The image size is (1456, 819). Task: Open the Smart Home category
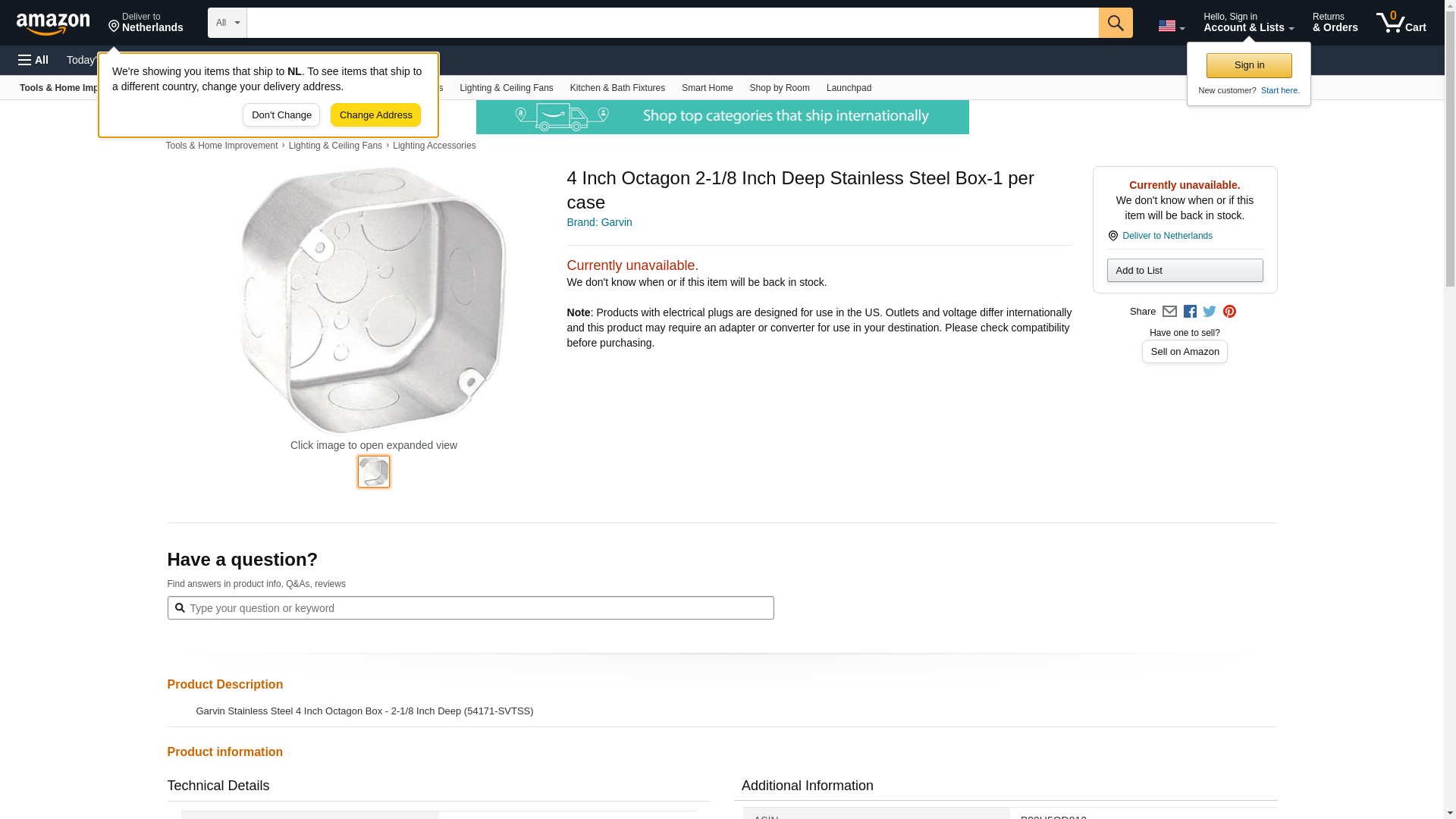707,88
